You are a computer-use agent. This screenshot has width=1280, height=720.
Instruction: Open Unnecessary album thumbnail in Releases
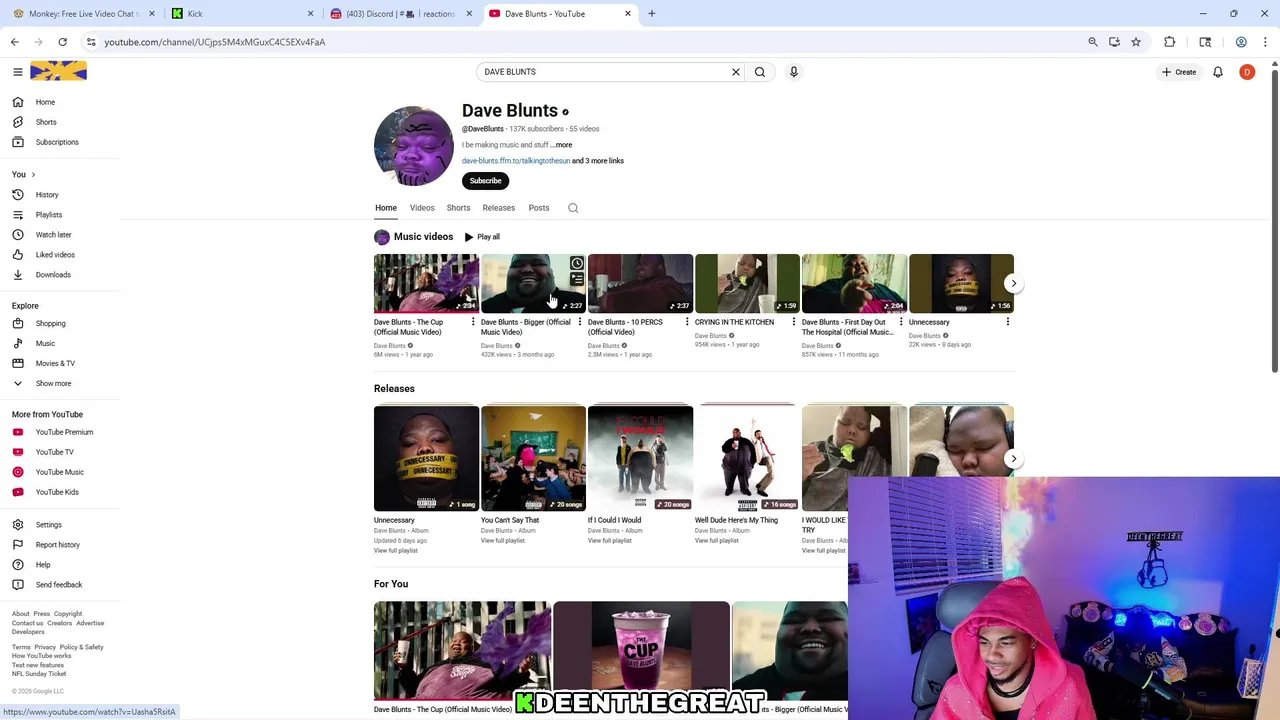(x=426, y=458)
